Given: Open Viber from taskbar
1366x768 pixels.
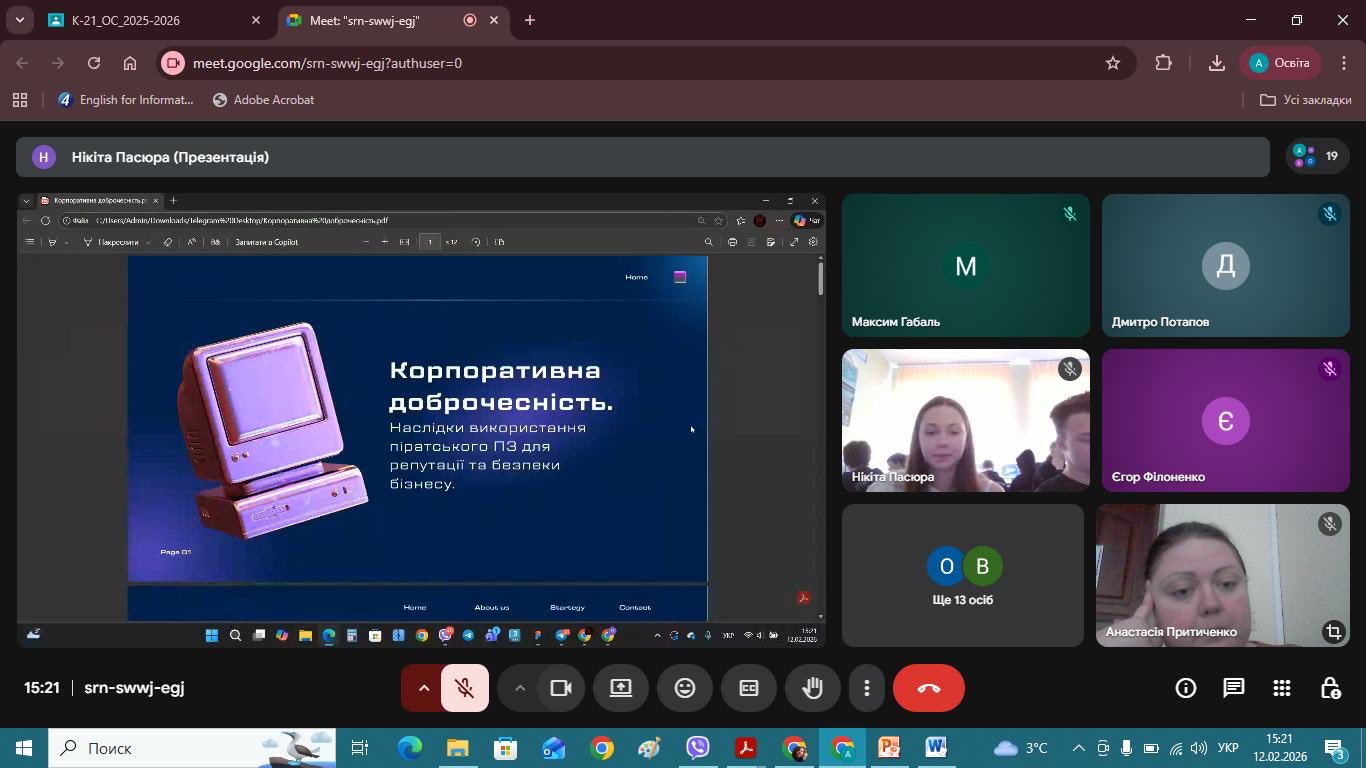Looking at the screenshot, I should coord(698,748).
